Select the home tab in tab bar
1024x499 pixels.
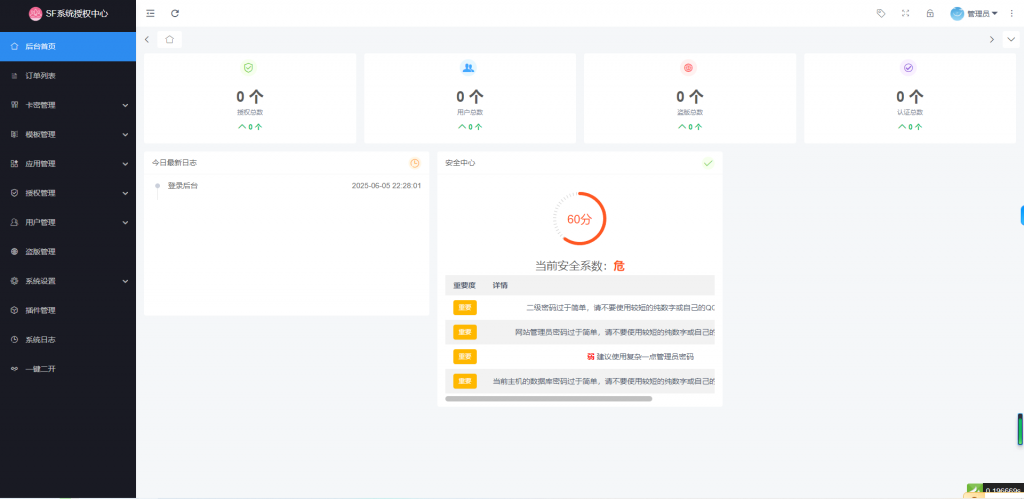[170, 39]
